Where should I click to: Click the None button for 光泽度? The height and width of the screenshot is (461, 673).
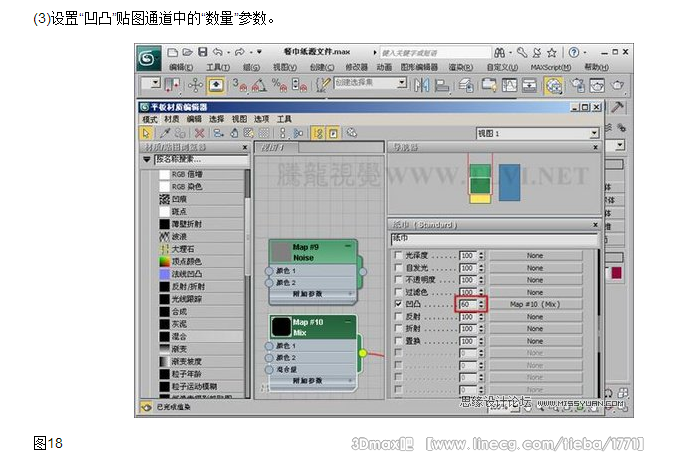tap(535, 255)
